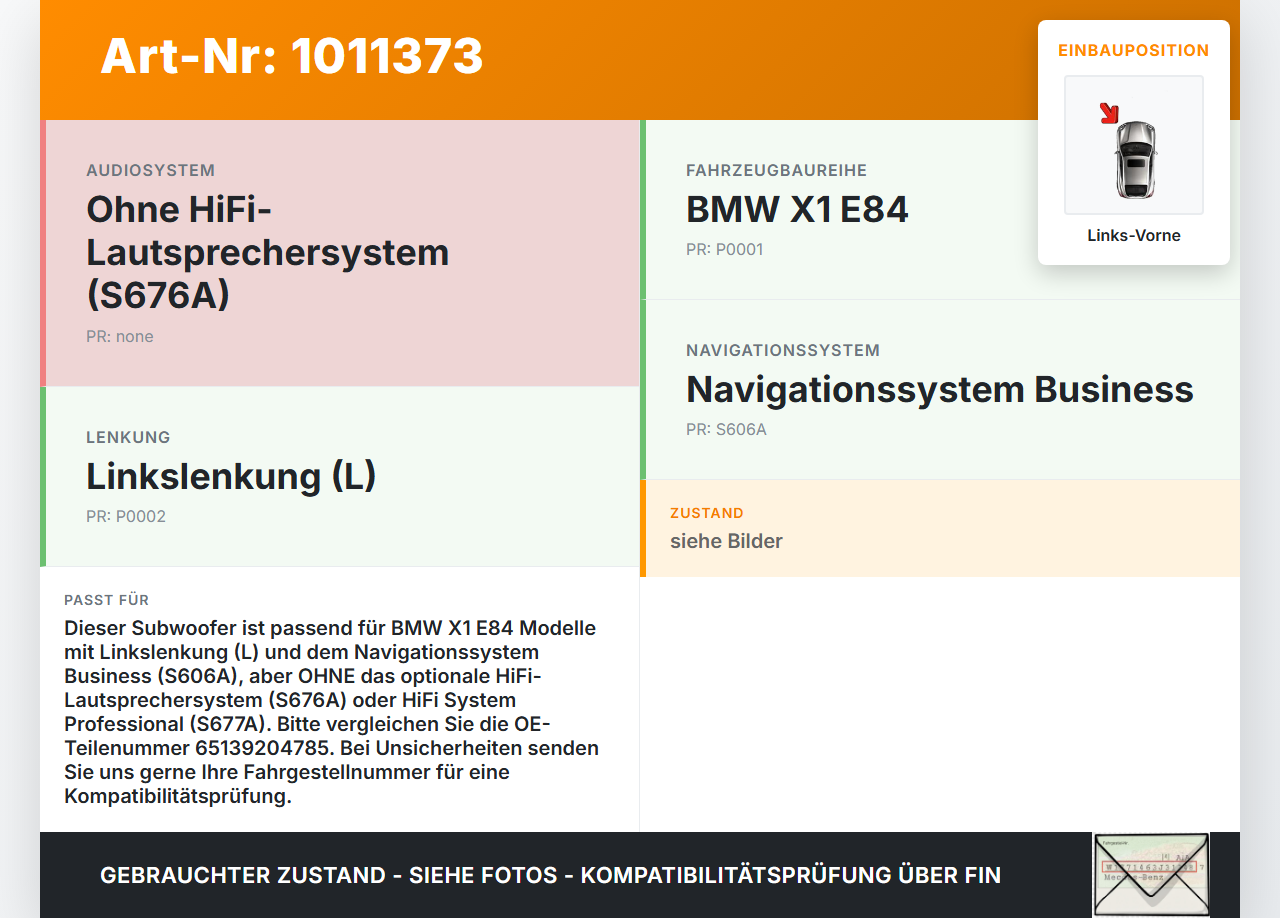Select the red arrow marker on the car graphic
Image resolution: width=1280 pixels, height=918 pixels.
tap(1108, 113)
